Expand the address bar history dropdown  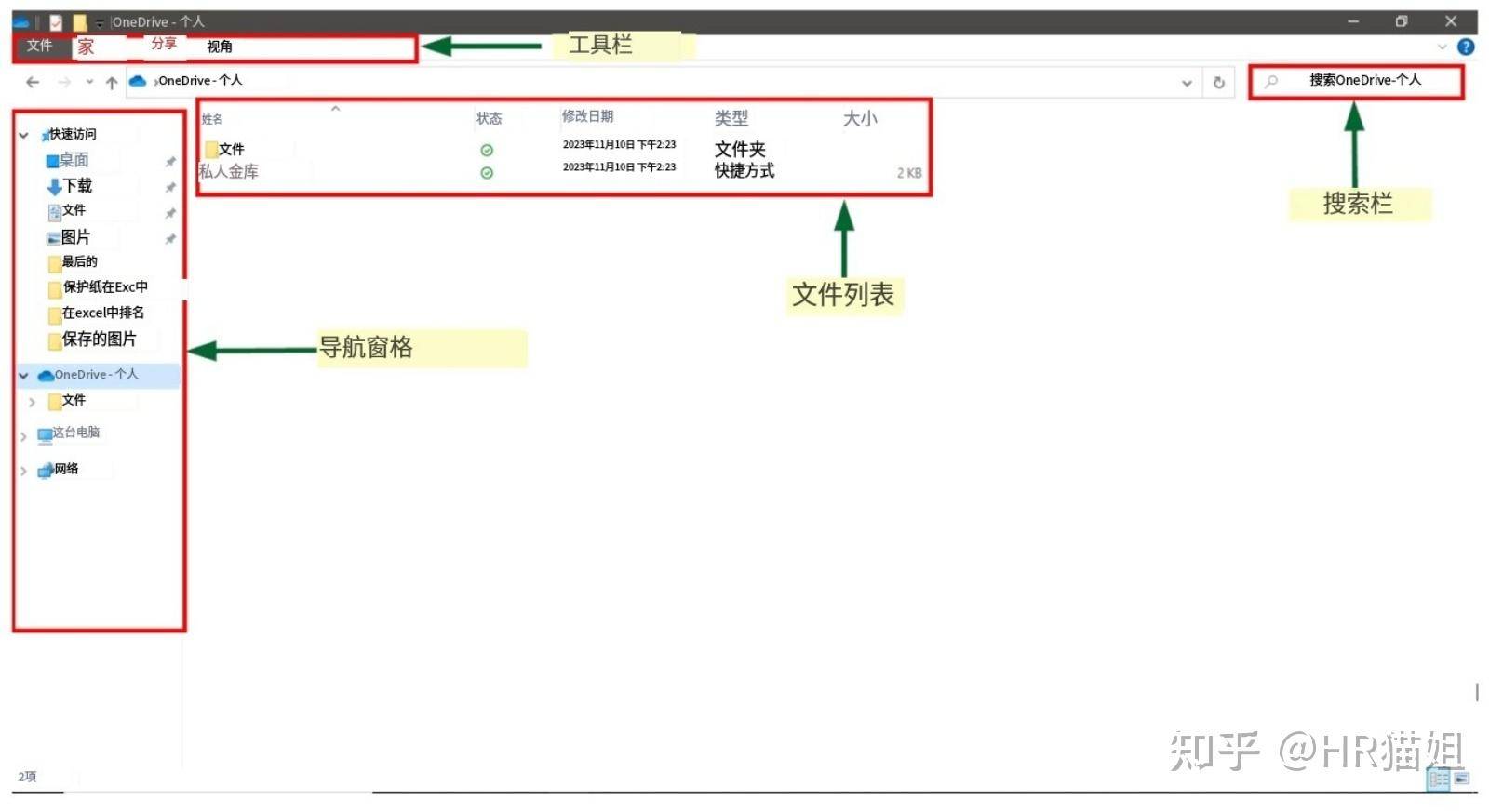[1187, 83]
